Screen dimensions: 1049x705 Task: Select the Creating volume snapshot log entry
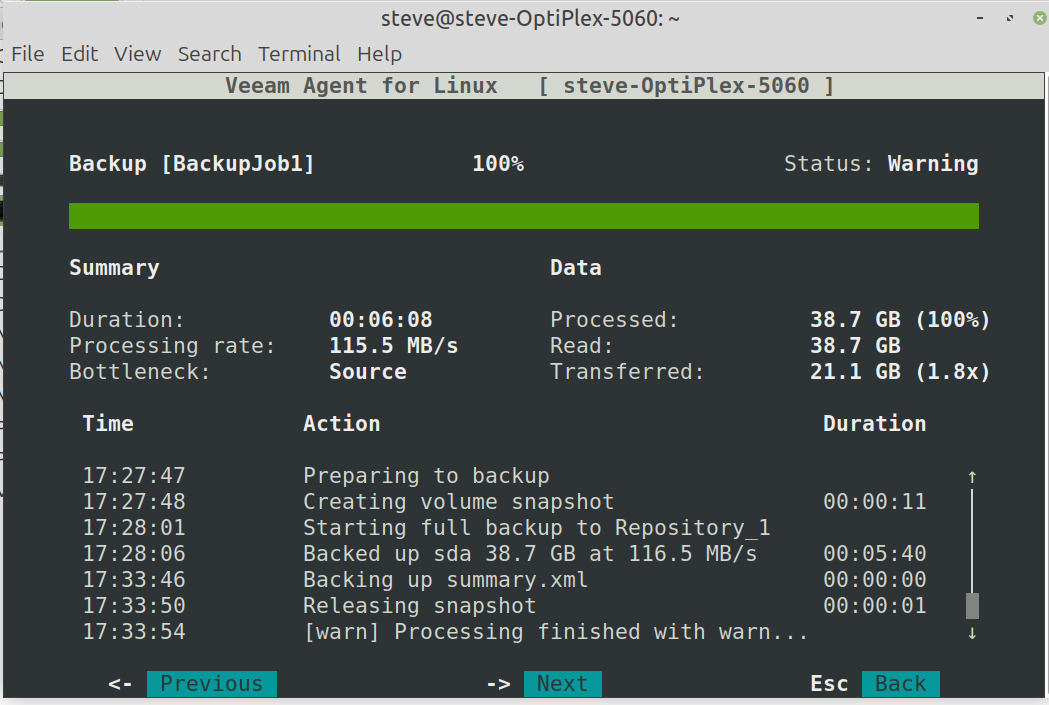(458, 502)
